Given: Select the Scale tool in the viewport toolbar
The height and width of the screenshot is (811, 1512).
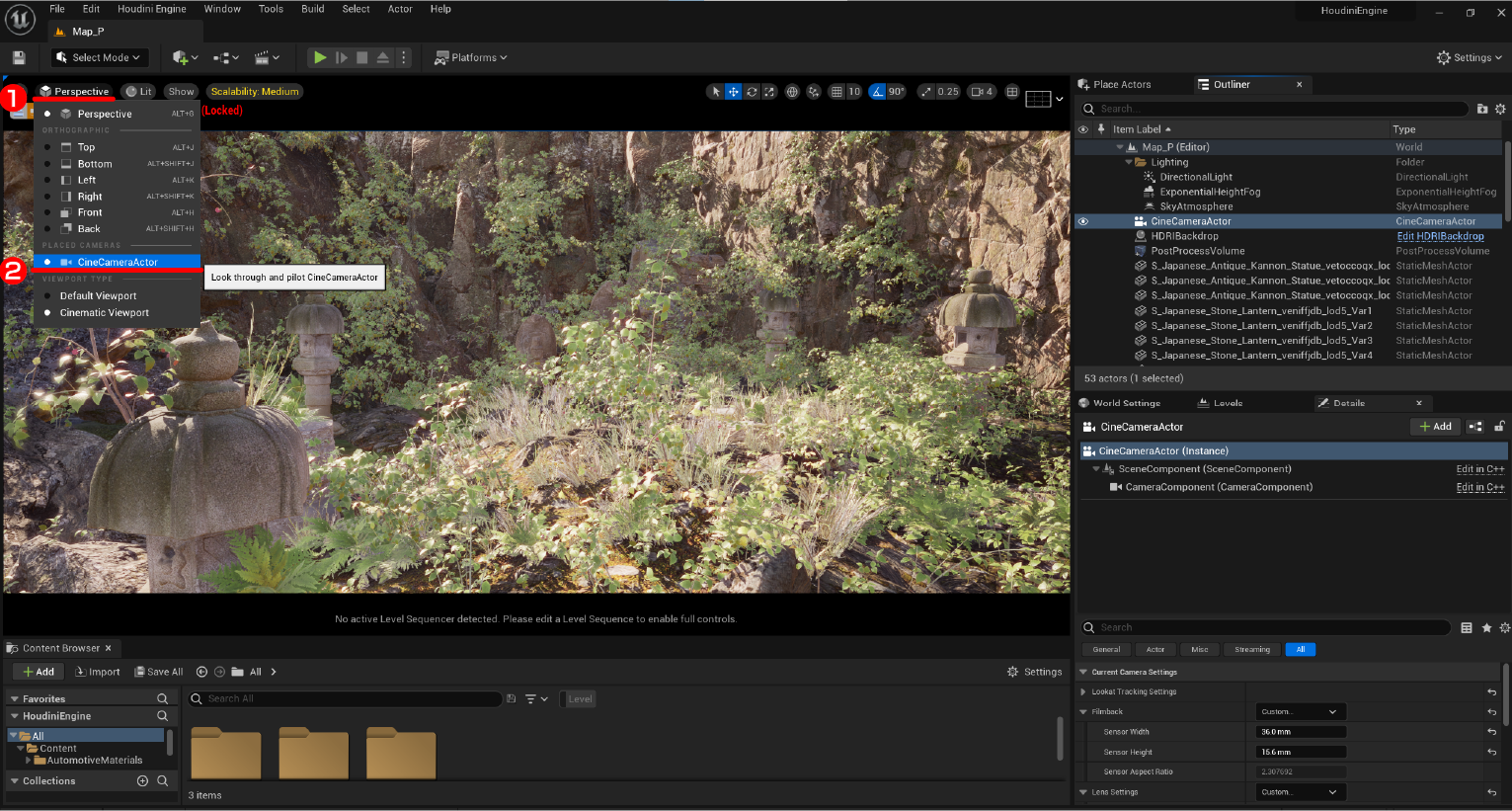Looking at the screenshot, I should click(771, 91).
